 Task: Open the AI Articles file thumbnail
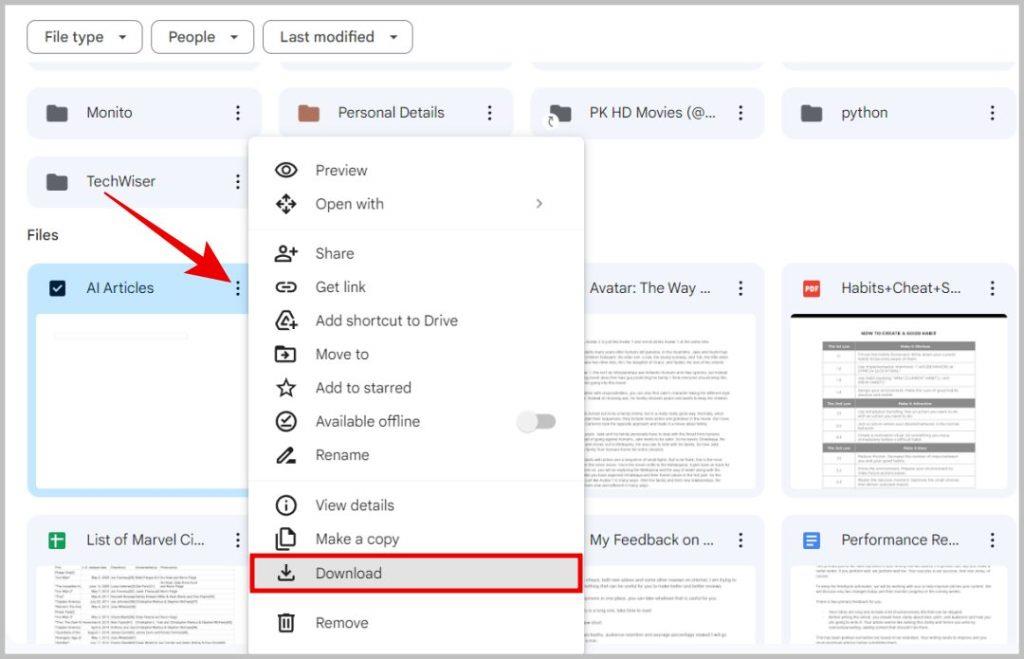pos(142,402)
